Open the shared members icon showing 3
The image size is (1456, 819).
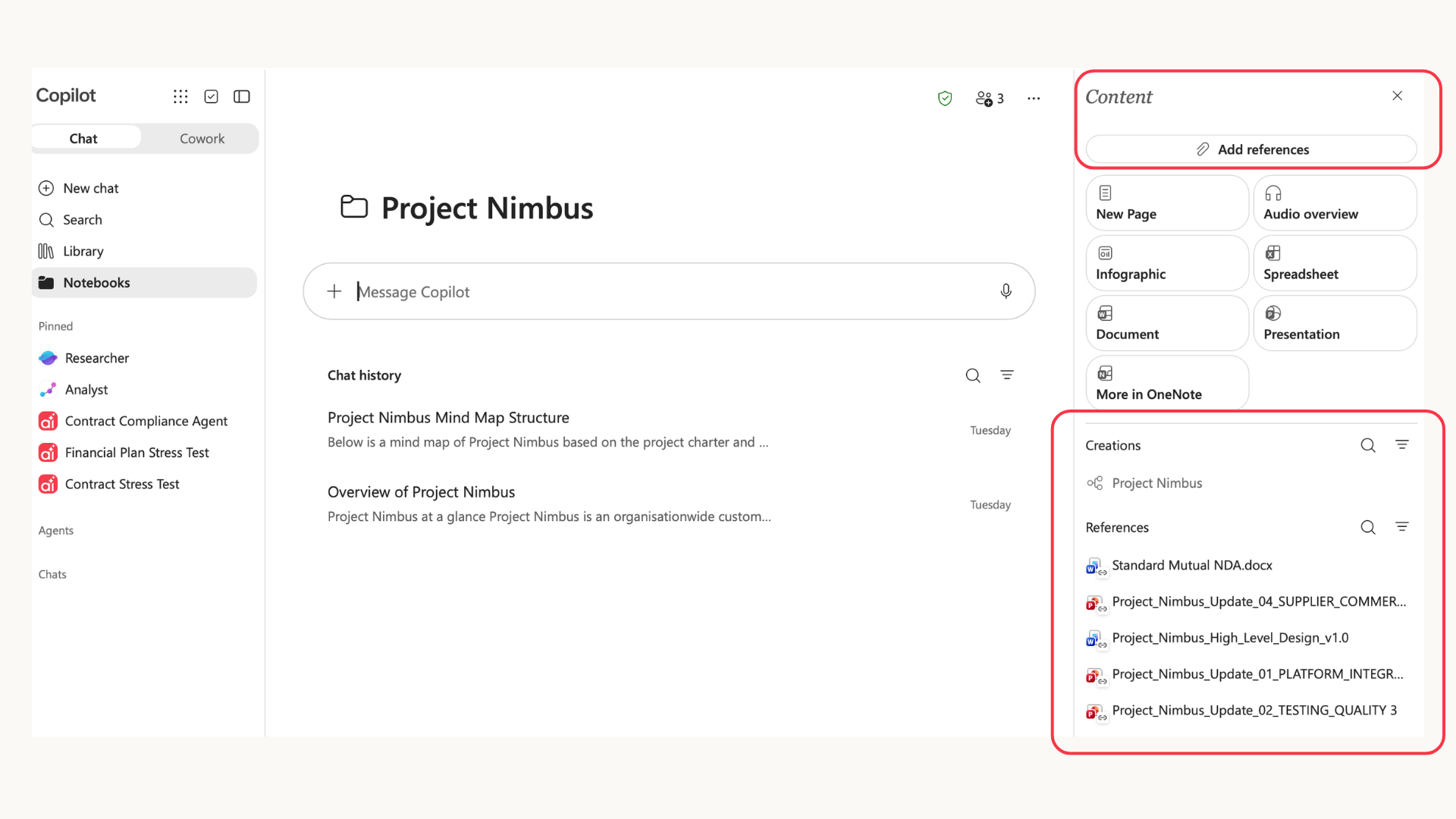[990, 98]
